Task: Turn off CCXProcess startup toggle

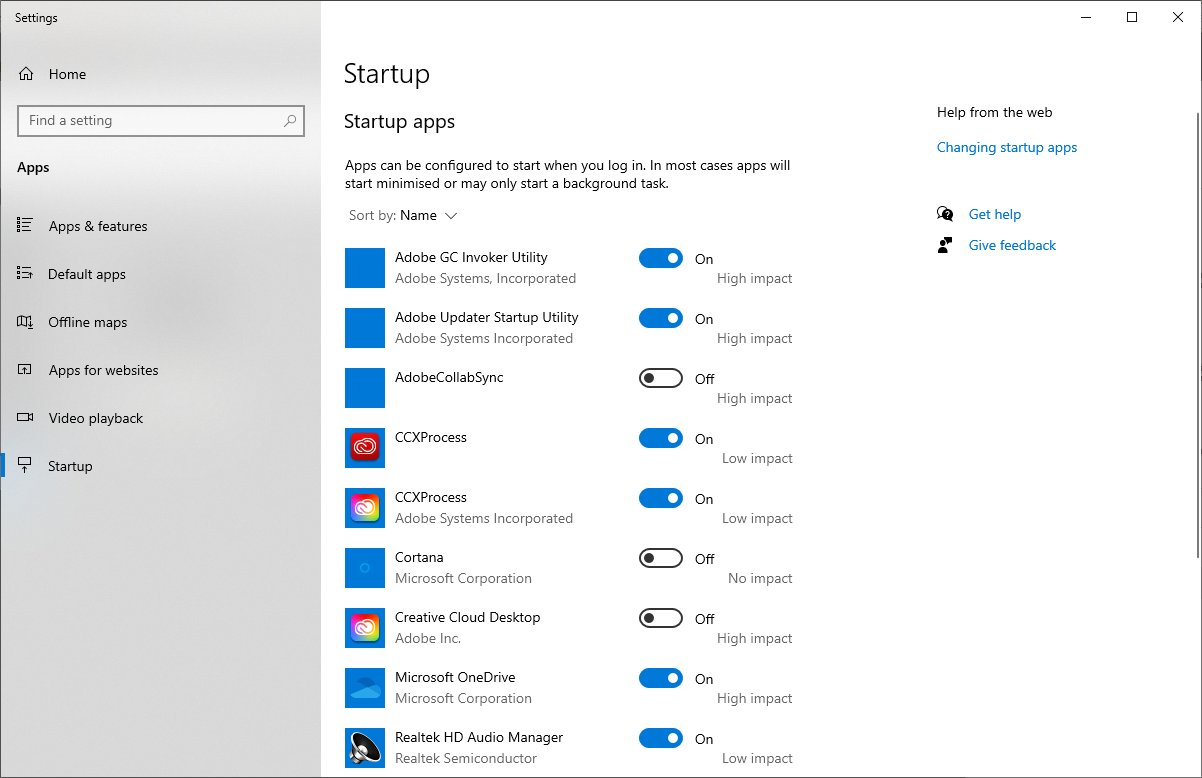Action: click(660, 438)
